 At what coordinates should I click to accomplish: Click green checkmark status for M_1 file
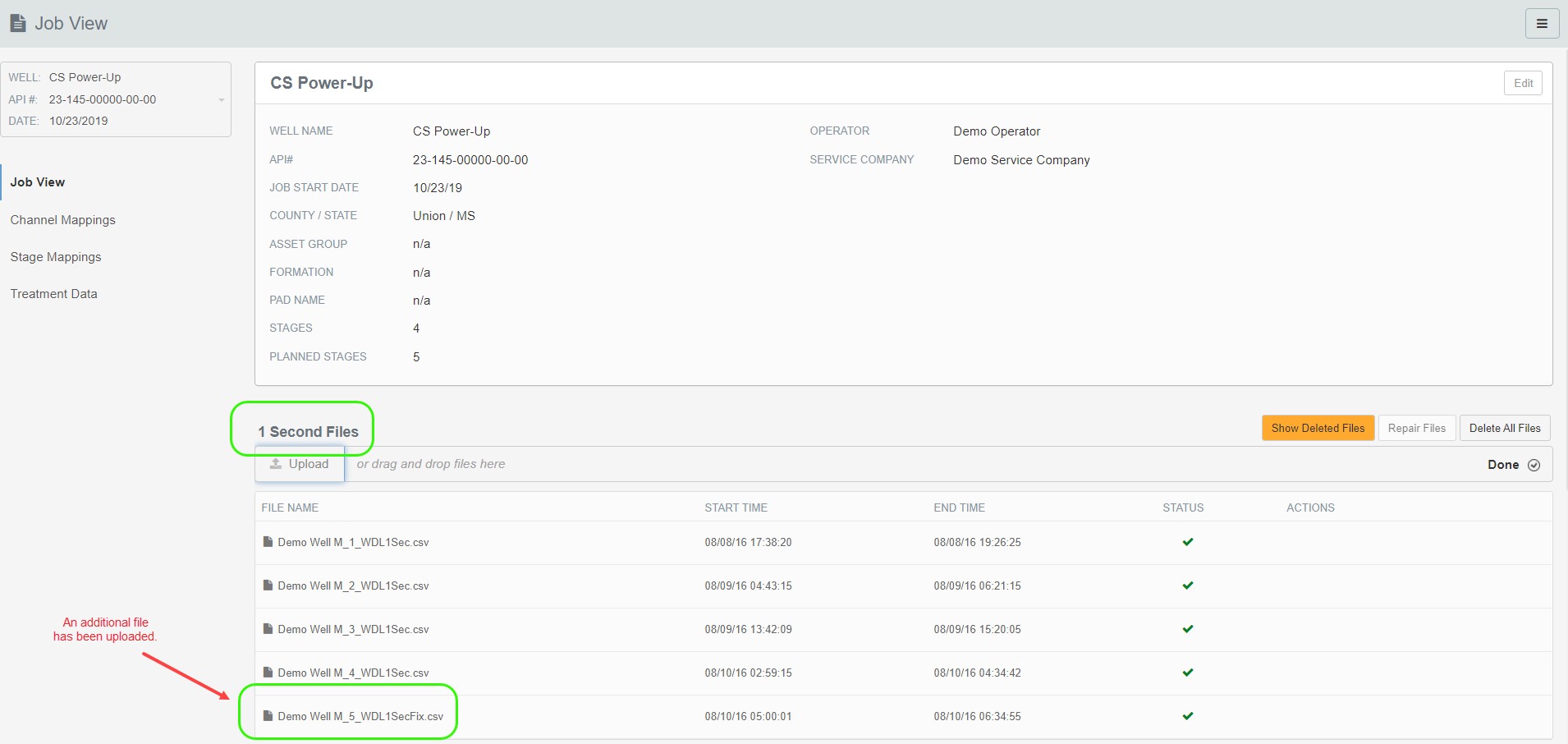click(x=1187, y=542)
